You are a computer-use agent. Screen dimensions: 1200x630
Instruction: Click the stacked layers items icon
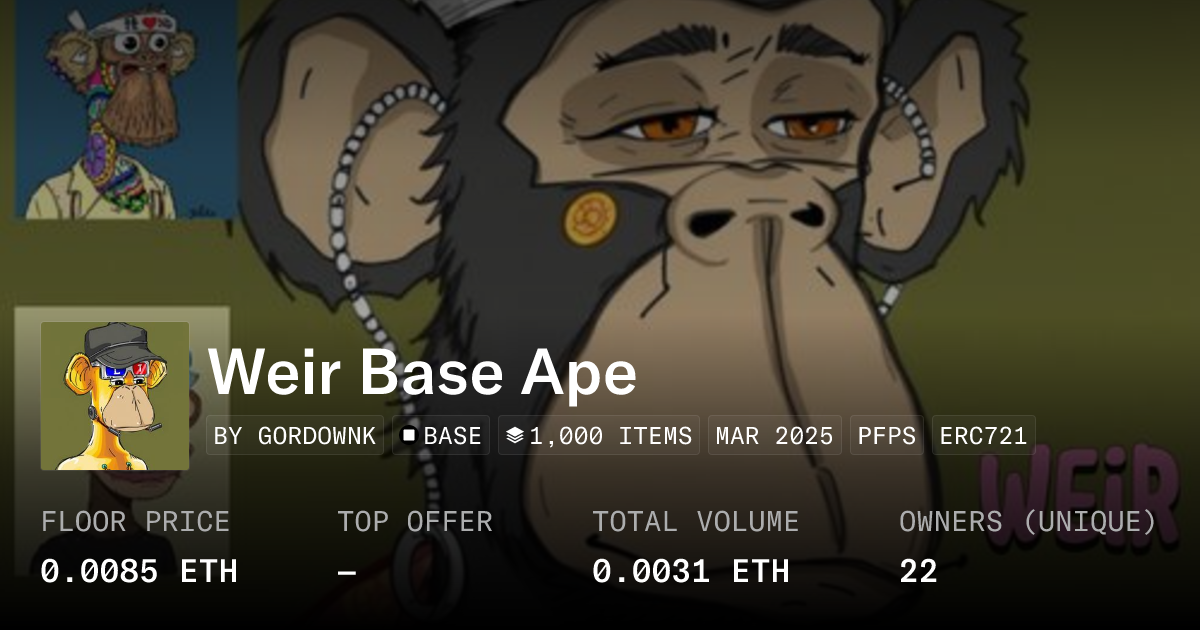(515, 436)
